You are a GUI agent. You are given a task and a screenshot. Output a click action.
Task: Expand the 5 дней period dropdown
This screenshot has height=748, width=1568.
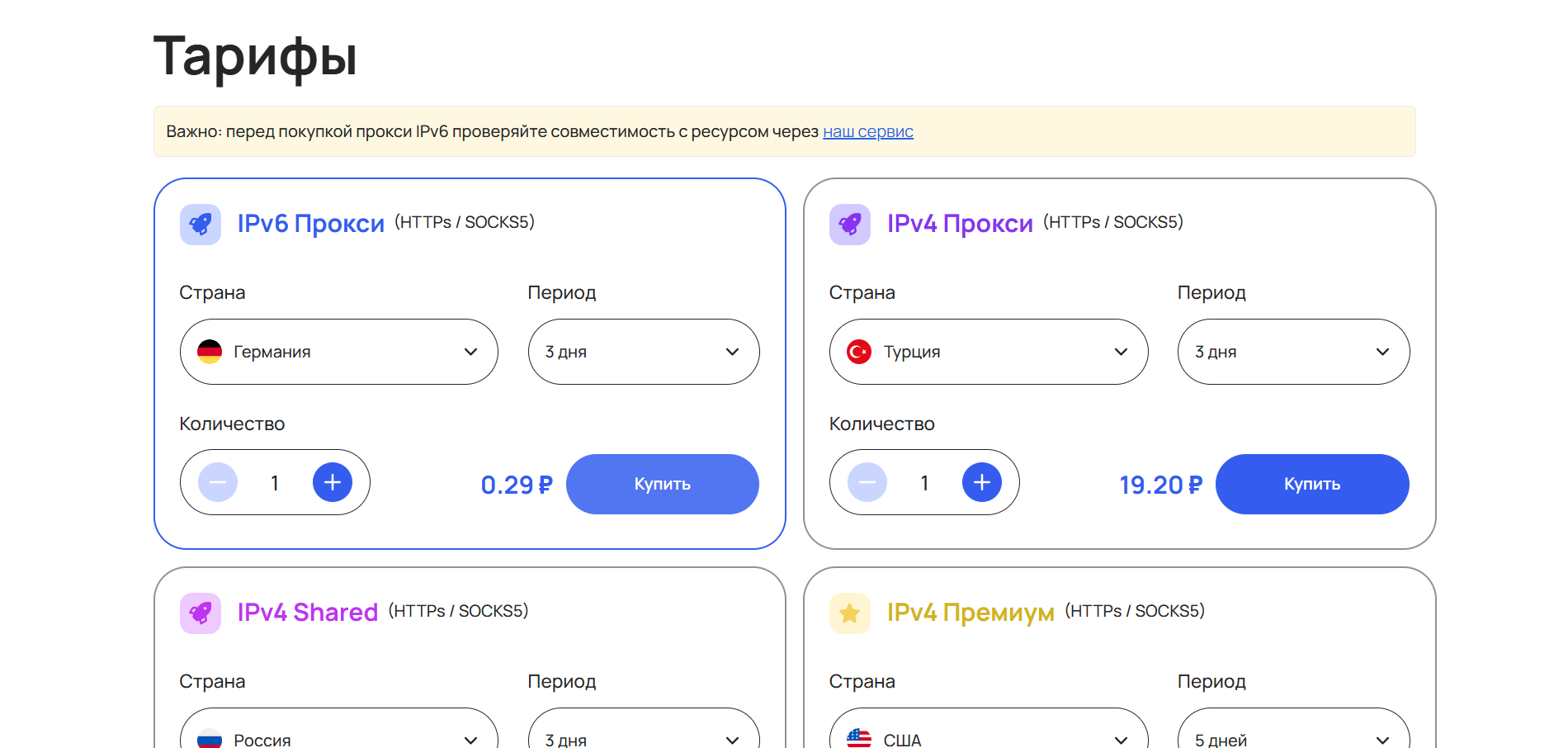1292,735
